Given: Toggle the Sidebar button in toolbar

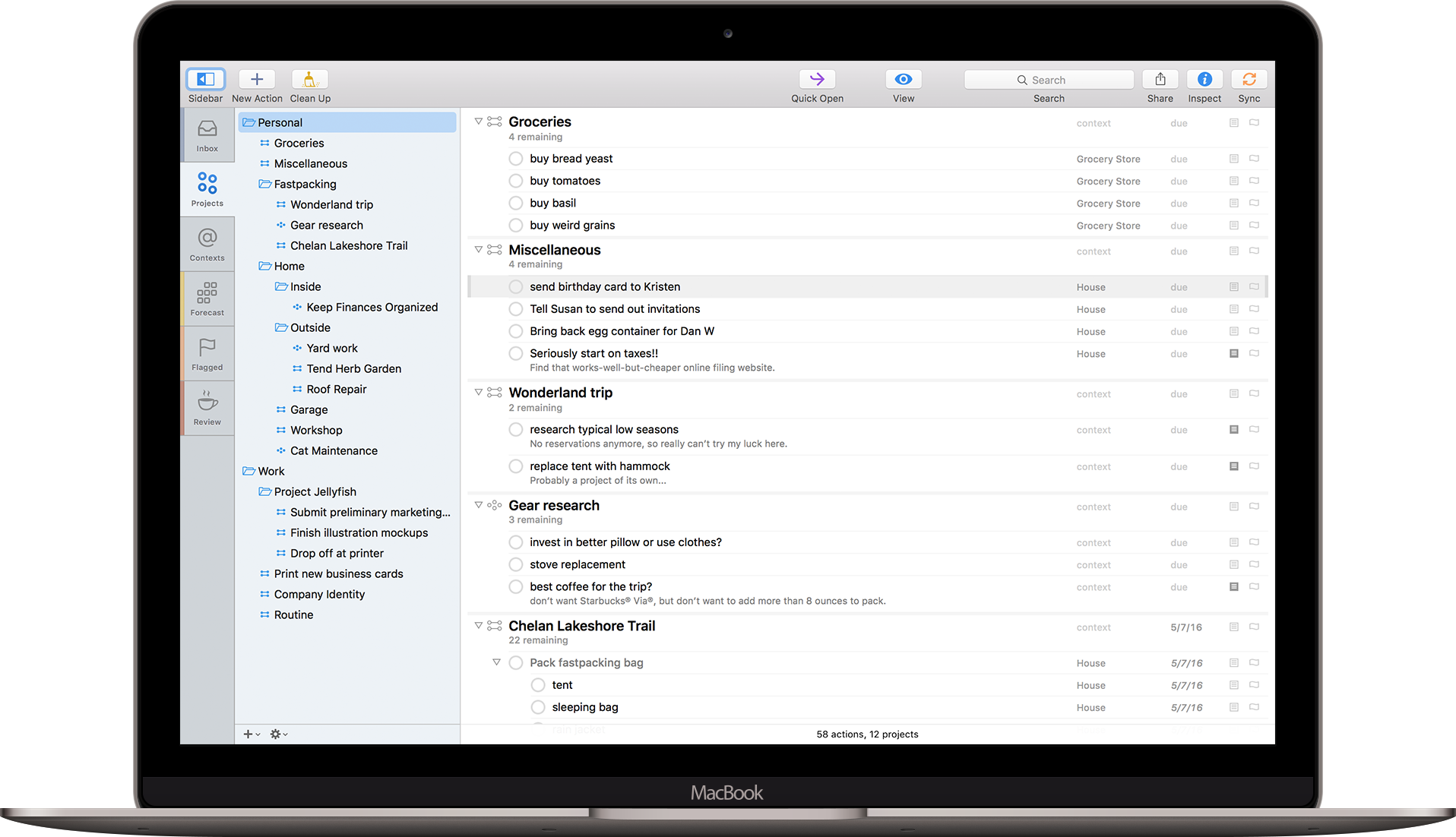Looking at the screenshot, I should point(205,80).
